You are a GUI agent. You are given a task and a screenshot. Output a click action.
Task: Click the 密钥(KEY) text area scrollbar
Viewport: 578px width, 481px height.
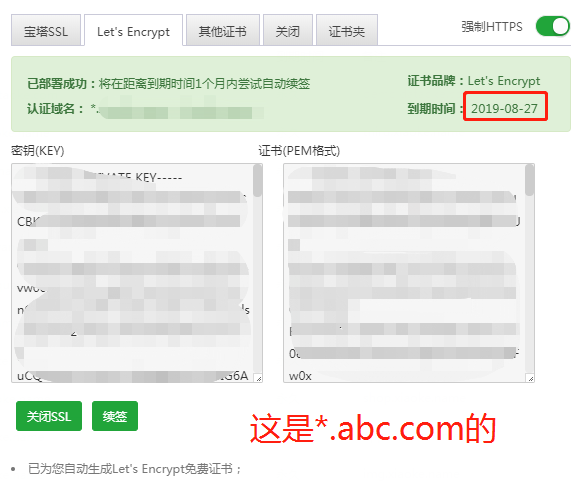(x=258, y=181)
